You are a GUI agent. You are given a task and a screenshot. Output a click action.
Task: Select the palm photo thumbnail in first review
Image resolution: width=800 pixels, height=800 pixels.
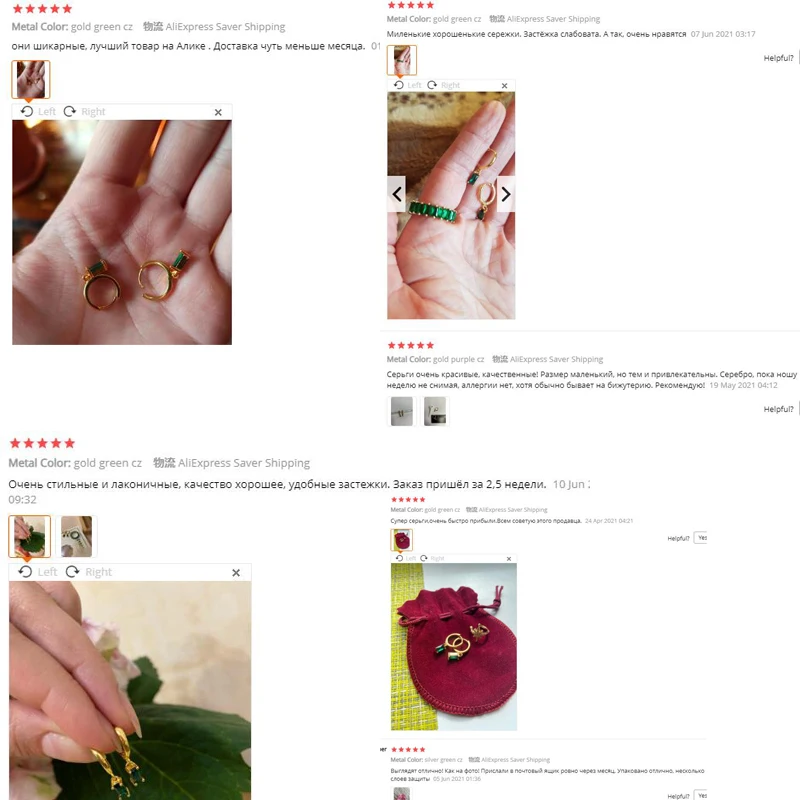31,79
